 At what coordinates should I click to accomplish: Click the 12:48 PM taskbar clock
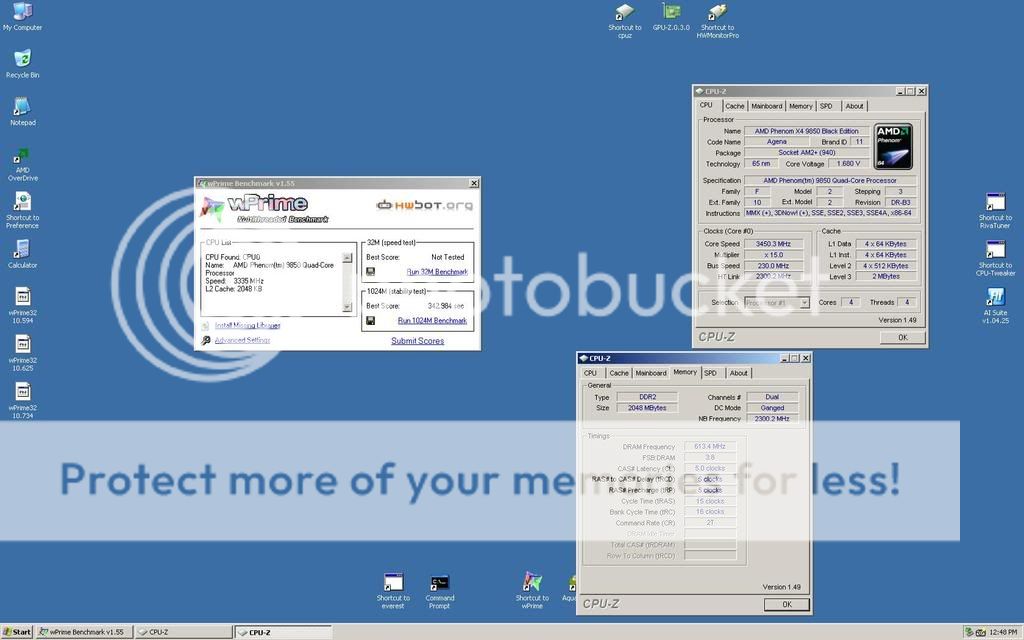point(1003,632)
